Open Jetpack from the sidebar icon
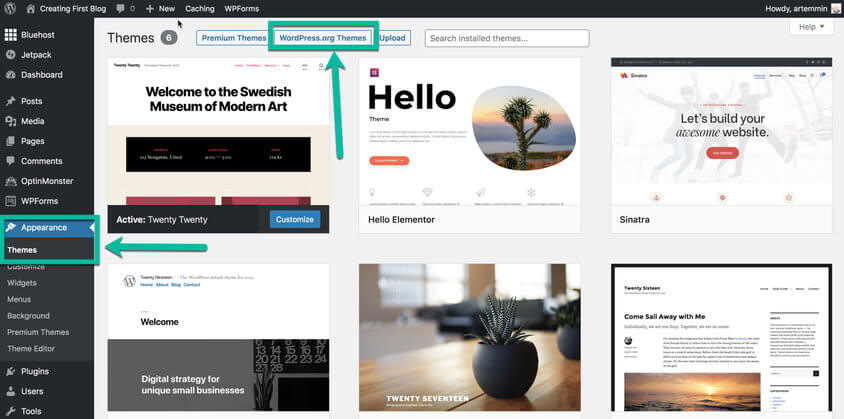The width and height of the screenshot is (844, 419). tap(10, 55)
